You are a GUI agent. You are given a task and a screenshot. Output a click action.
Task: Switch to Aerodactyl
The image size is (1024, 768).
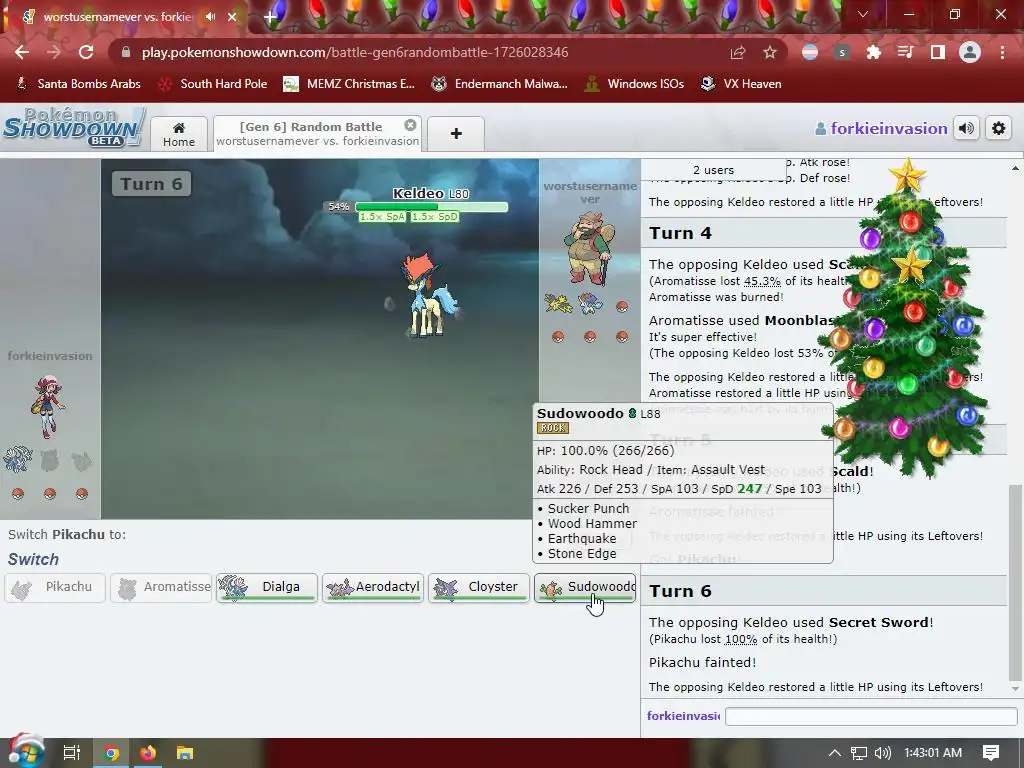click(x=373, y=587)
